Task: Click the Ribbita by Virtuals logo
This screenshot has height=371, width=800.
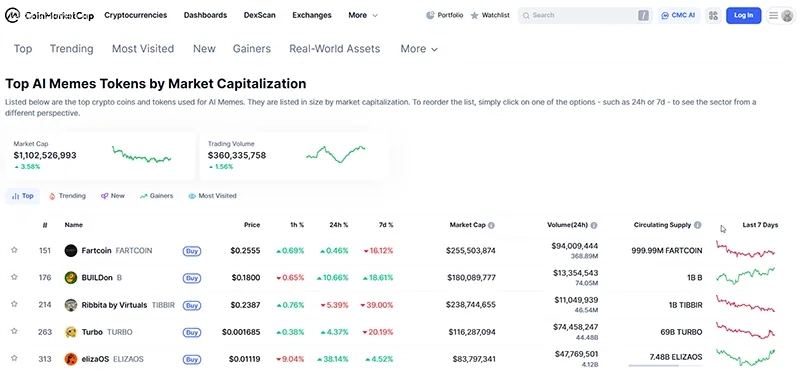Action: tap(70, 305)
